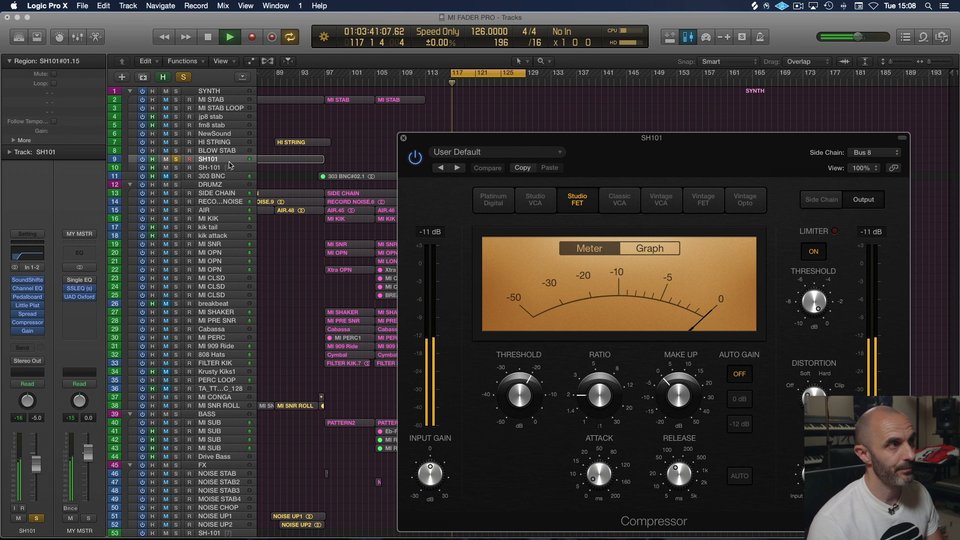Click the Compare button
The height and width of the screenshot is (540, 960).
(487, 168)
